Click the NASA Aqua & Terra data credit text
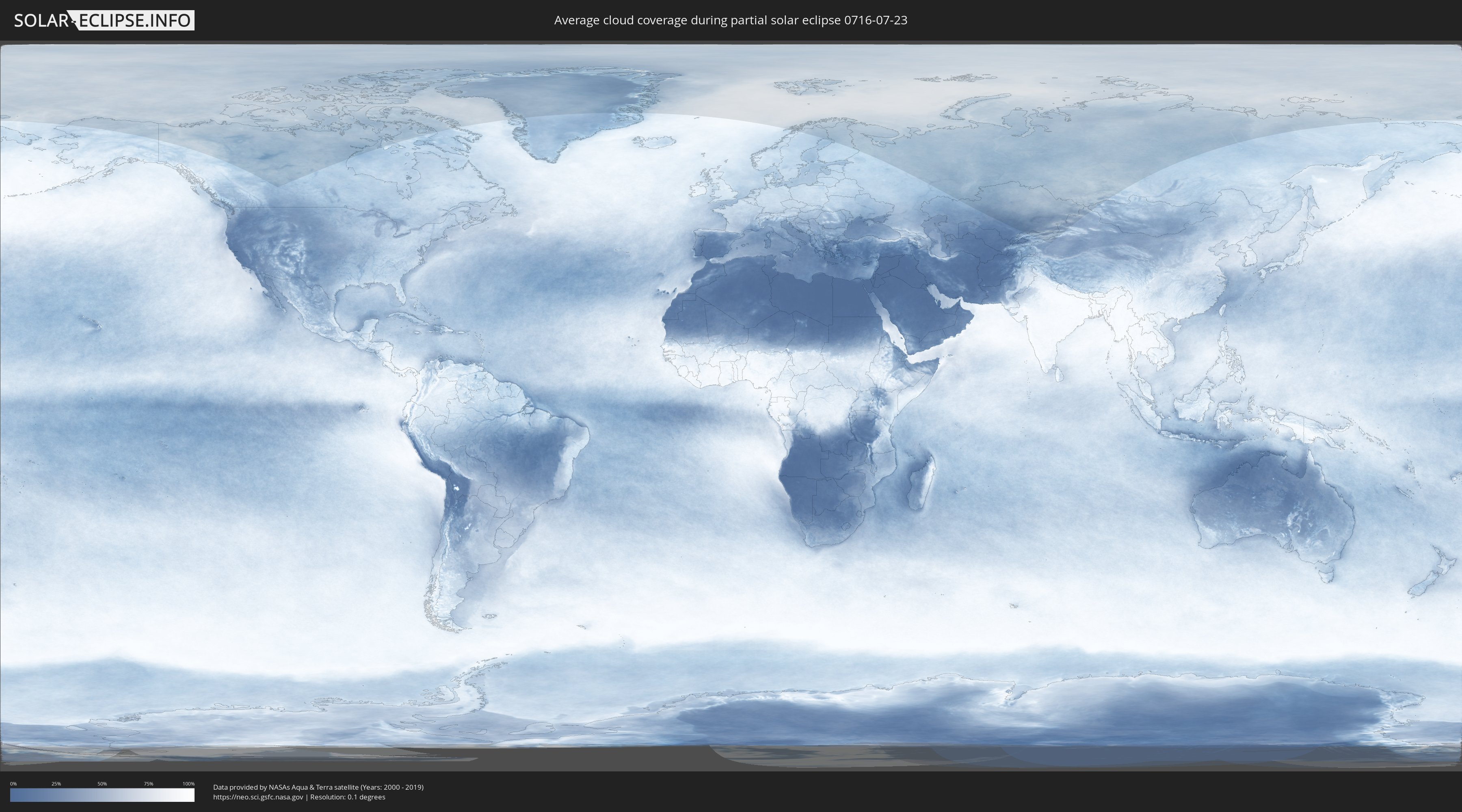1462x812 pixels. 318,787
